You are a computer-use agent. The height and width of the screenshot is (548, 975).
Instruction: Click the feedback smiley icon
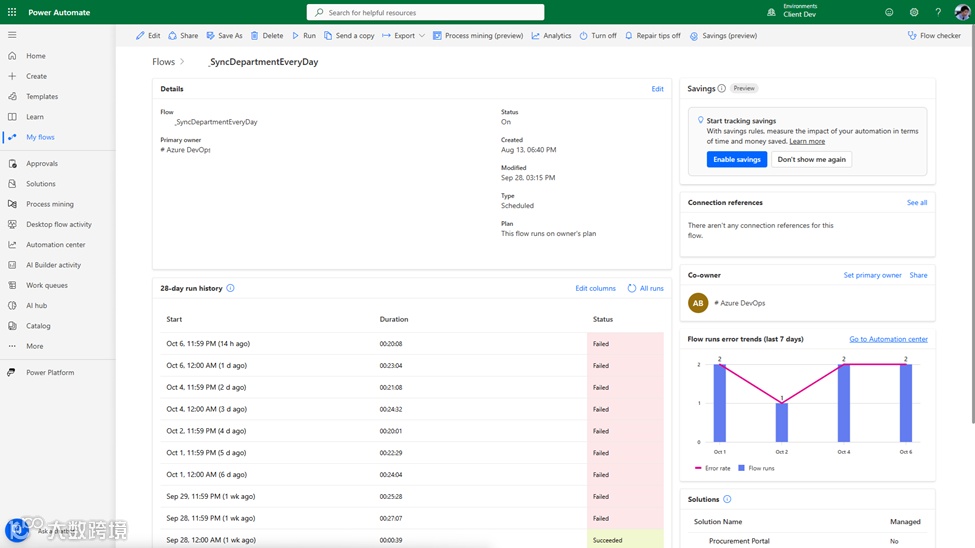889,12
